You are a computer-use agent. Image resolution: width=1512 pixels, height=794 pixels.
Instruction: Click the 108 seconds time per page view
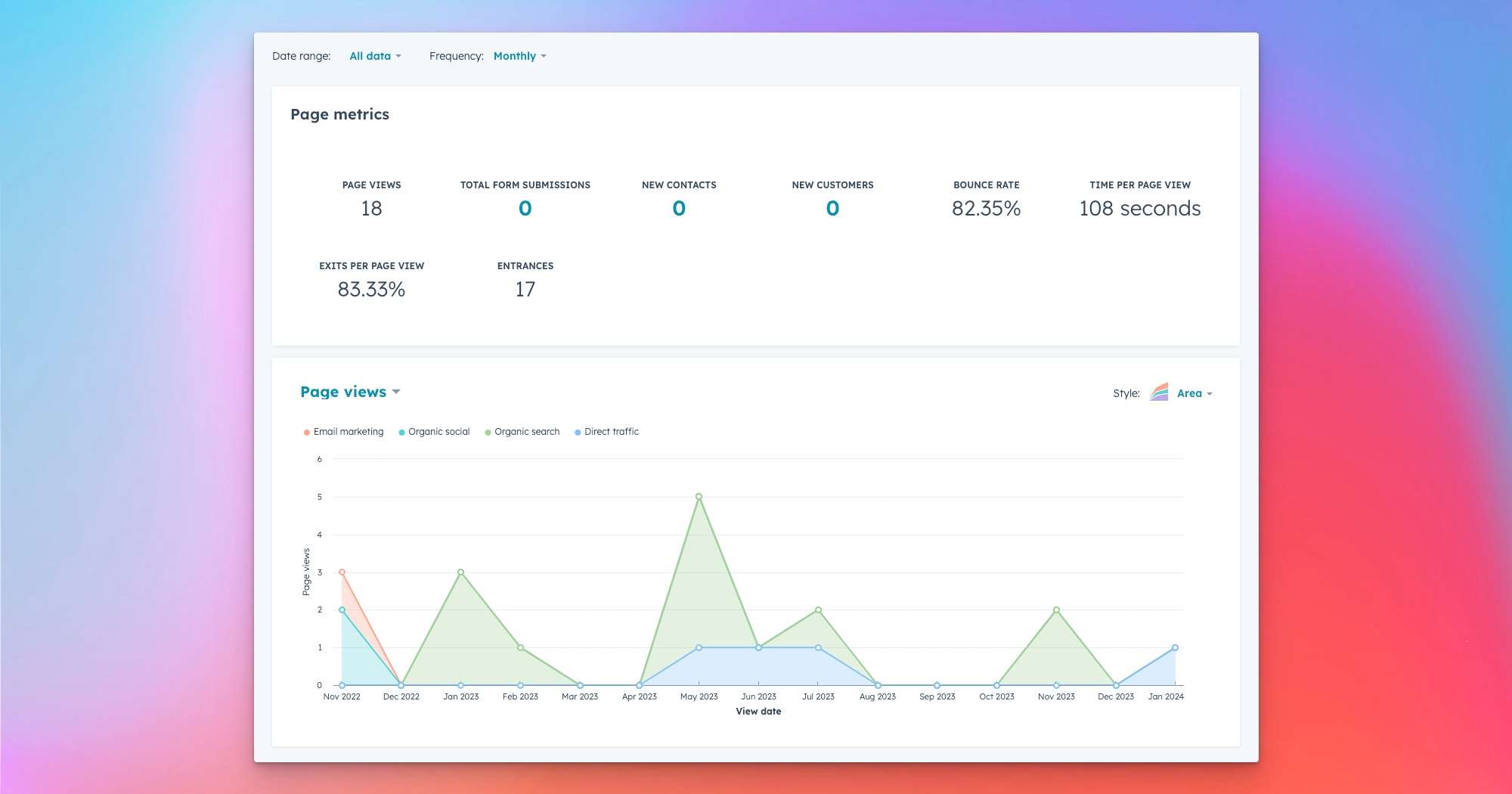point(1140,209)
